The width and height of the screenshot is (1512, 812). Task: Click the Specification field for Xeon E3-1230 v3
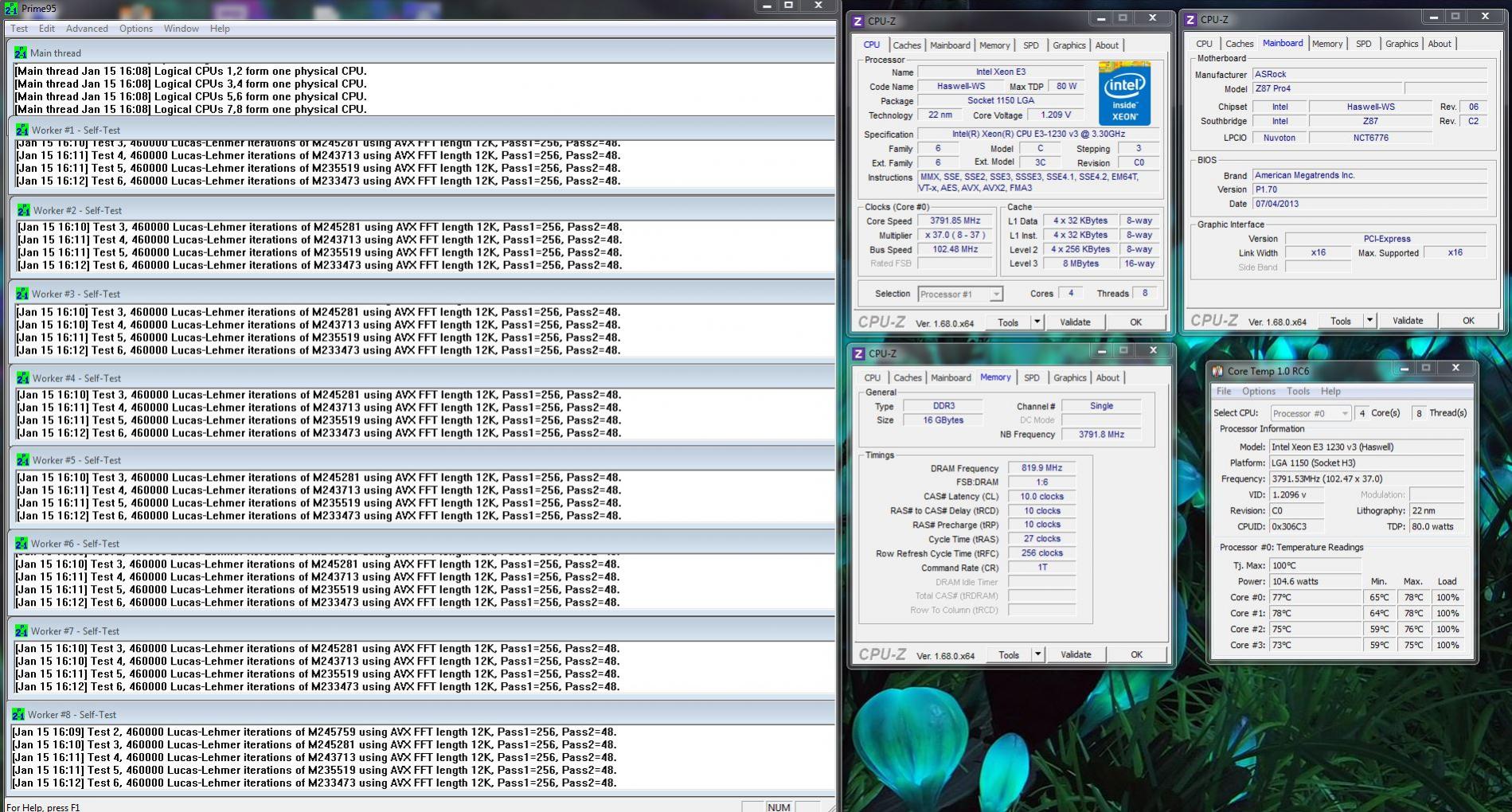[x=1038, y=135]
